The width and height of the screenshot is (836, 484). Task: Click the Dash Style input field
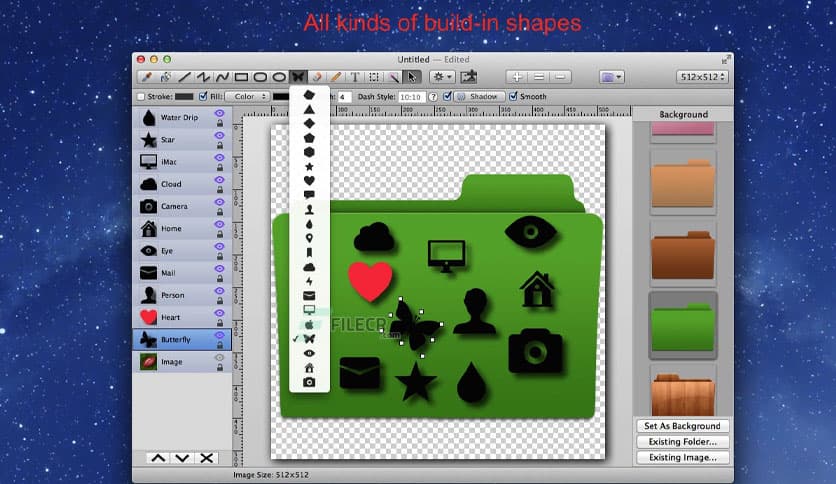coord(412,97)
